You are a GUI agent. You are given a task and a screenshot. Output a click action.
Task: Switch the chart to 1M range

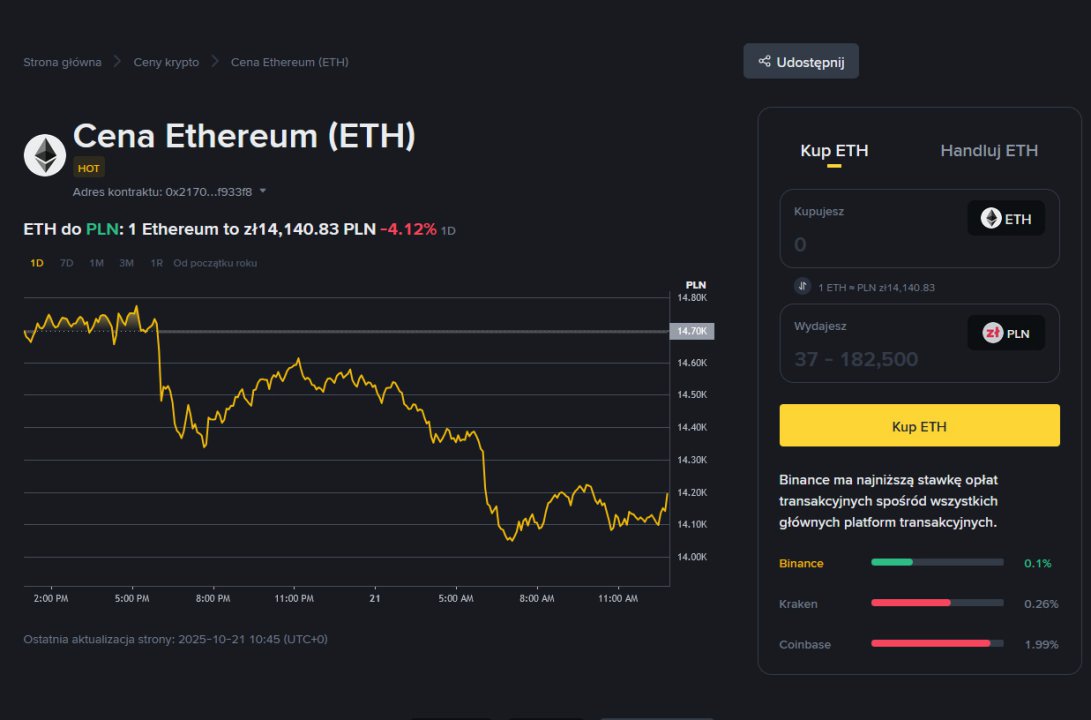click(97, 263)
